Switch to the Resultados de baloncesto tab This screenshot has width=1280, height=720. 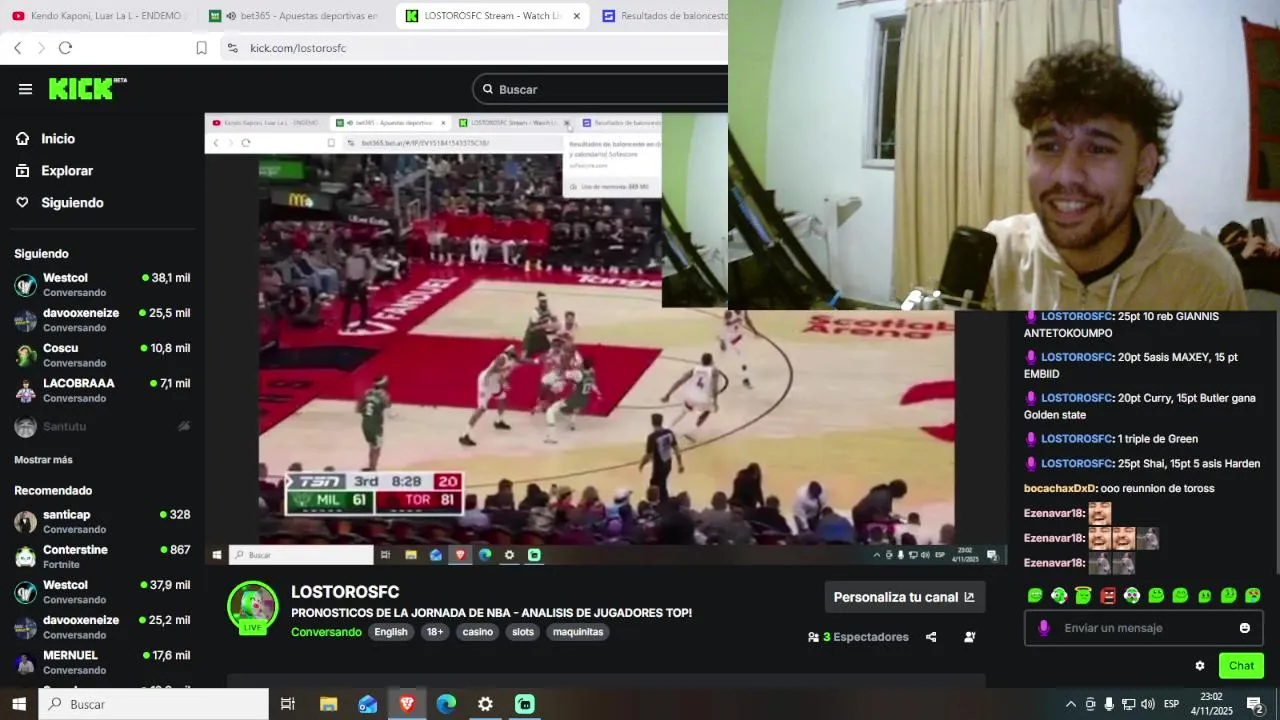[x=664, y=16]
